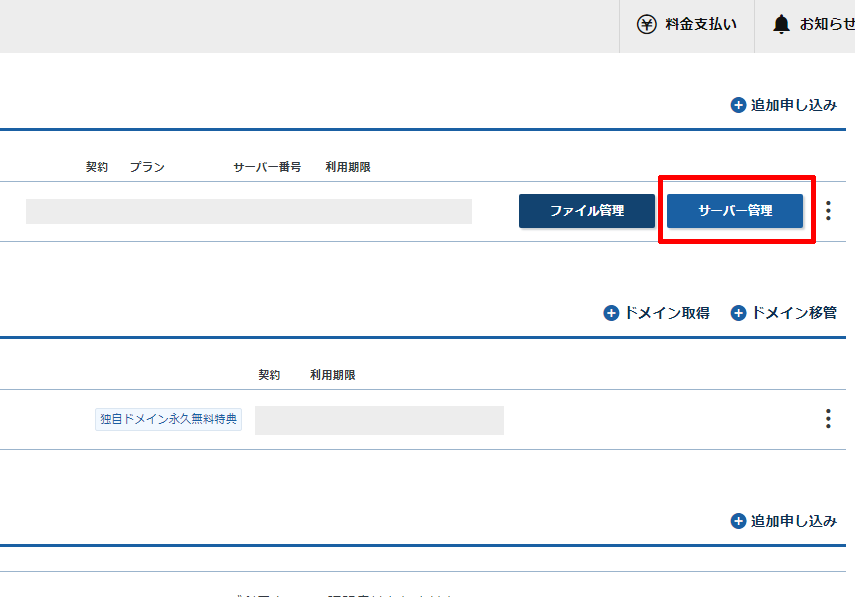The image size is (855, 597).
Task: Click 利用期限 header in the server table
Action: click(348, 167)
